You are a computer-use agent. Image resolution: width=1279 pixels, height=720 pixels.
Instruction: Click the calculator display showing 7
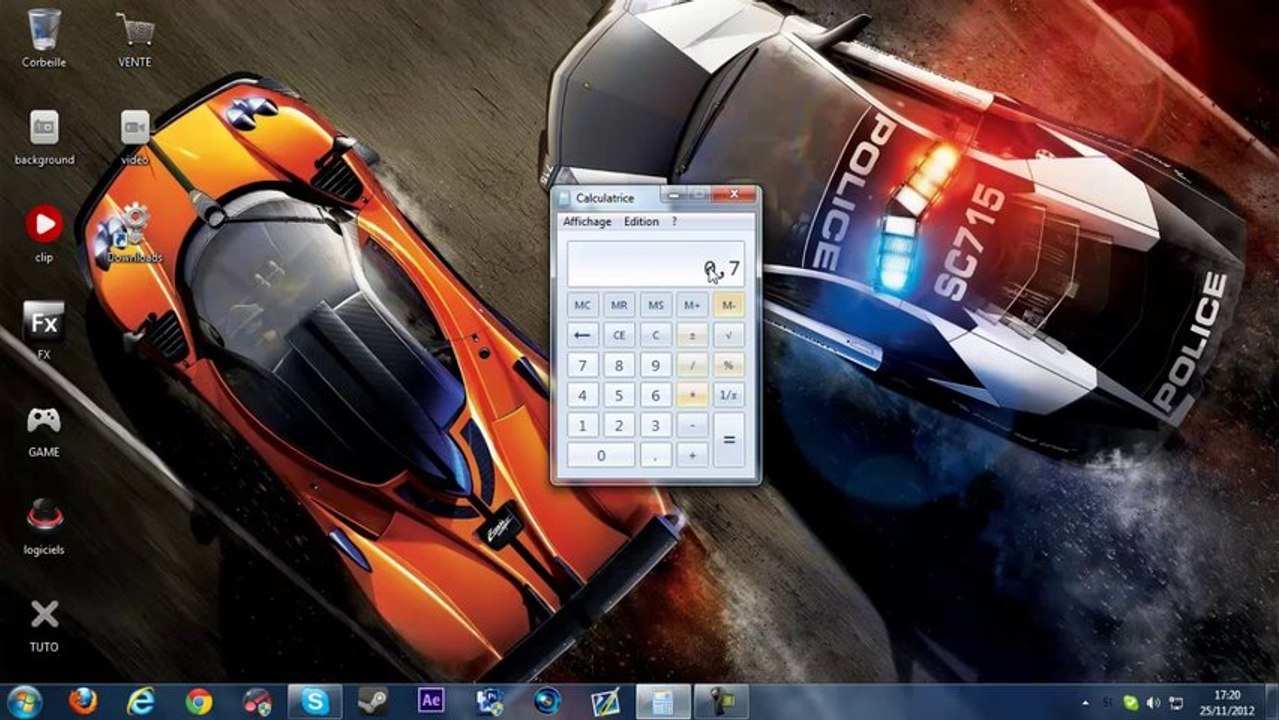[655, 264]
